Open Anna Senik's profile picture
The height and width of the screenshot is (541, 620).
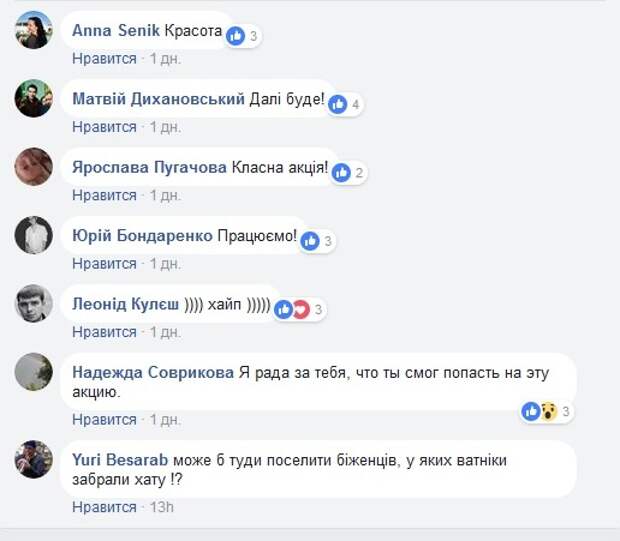point(34,30)
